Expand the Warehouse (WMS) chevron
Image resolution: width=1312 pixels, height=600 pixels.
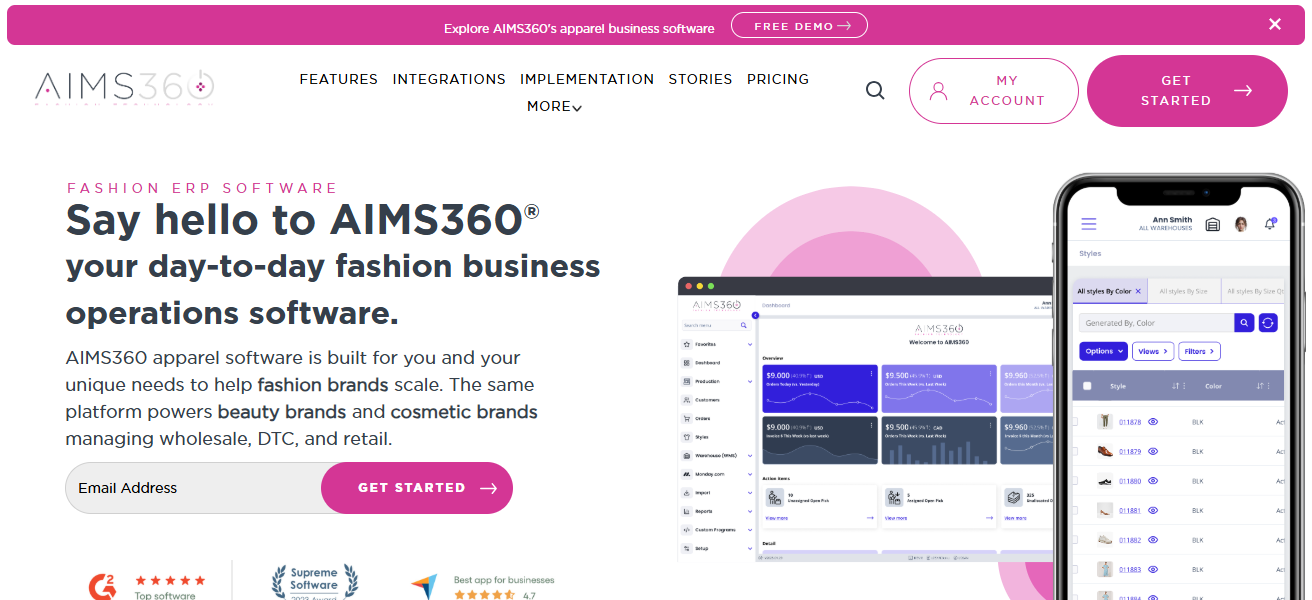[x=750, y=455]
